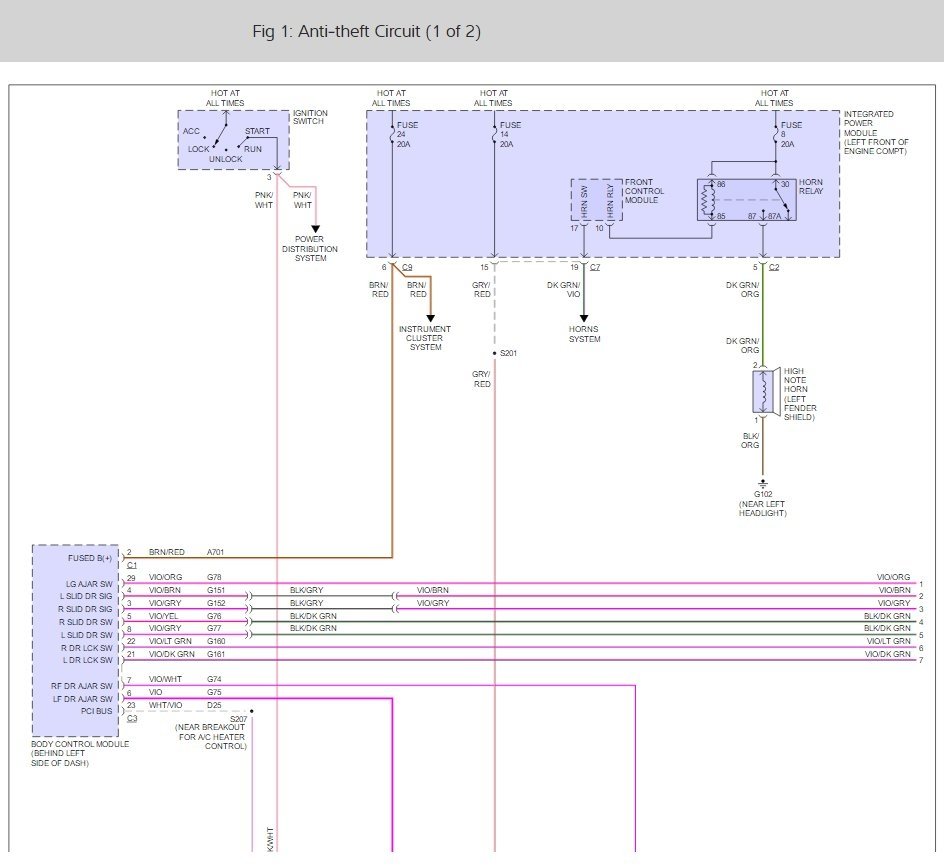The height and width of the screenshot is (866, 944).
Task: Click the S207 splice point
Action: tap(251, 712)
